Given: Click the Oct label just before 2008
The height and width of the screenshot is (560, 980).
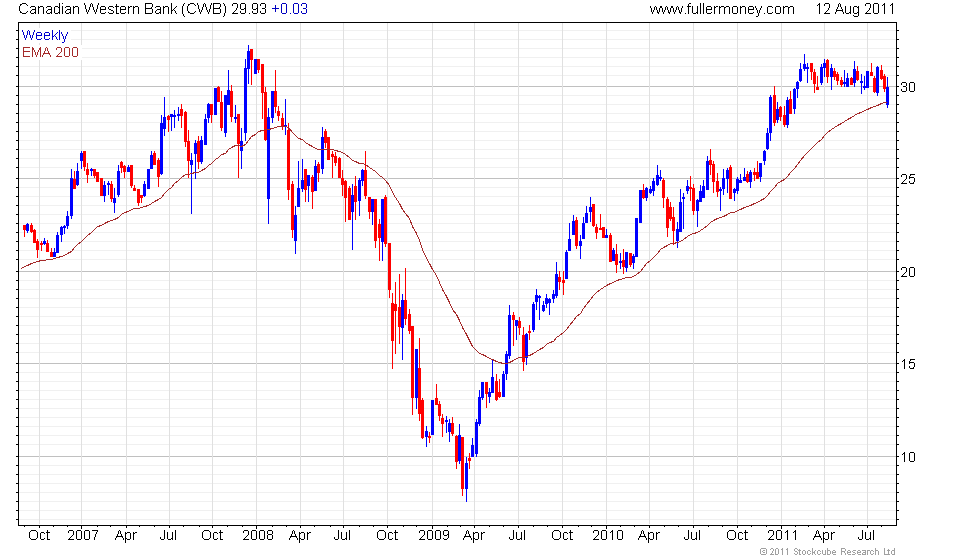Looking at the screenshot, I should point(212,536).
